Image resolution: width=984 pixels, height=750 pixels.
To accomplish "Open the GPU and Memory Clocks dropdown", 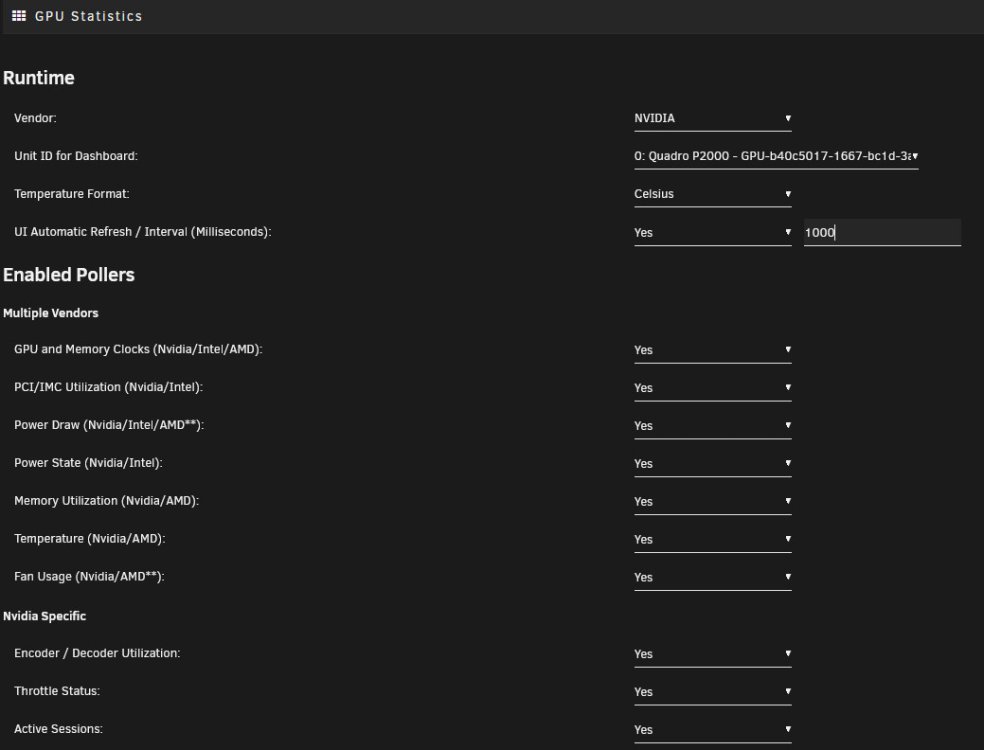I will pos(712,350).
